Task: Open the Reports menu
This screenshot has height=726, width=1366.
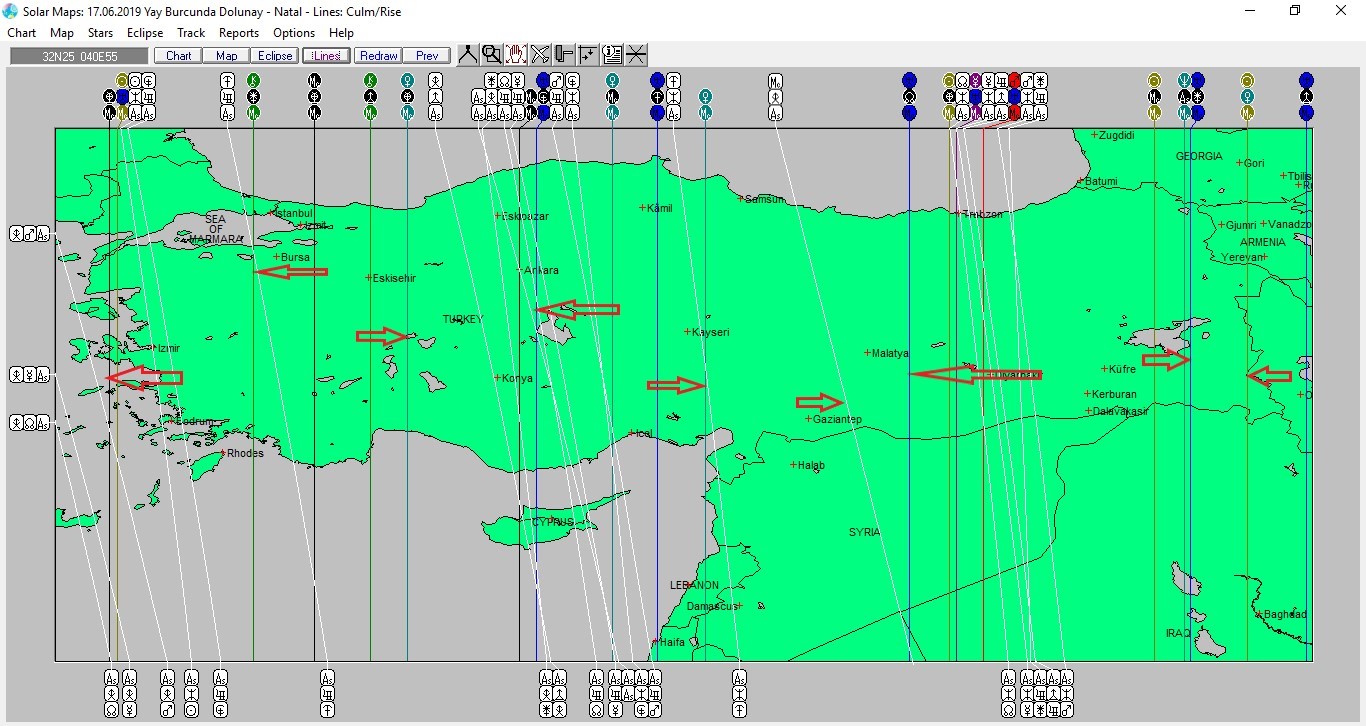Action: [239, 33]
